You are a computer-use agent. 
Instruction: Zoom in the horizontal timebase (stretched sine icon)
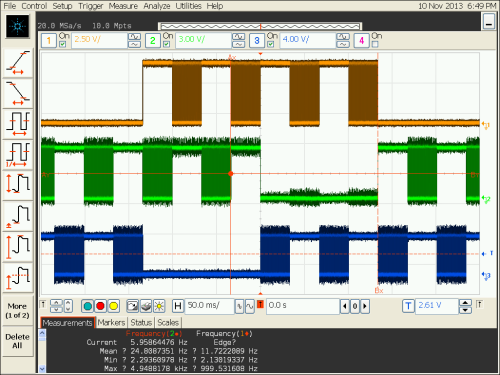click(250, 306)
